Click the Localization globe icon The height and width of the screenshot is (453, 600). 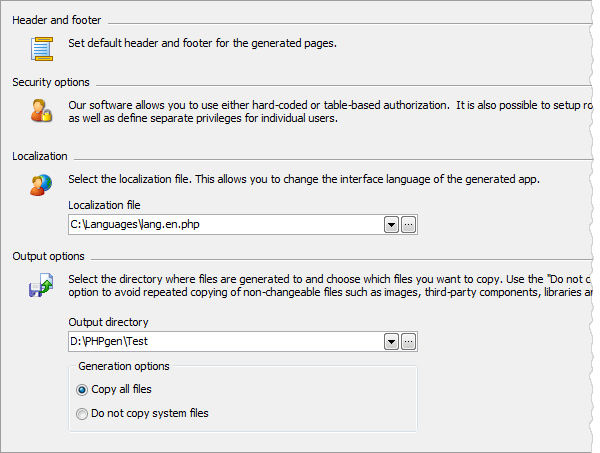tap(41, 184)
